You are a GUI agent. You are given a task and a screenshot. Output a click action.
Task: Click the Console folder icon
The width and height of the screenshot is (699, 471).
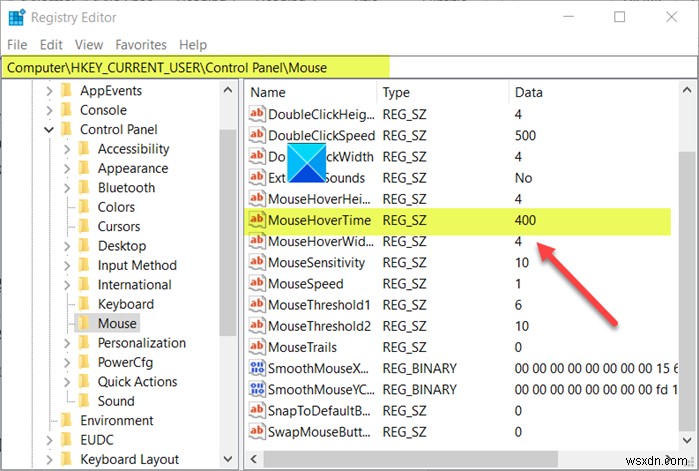[x=66, y=110]
